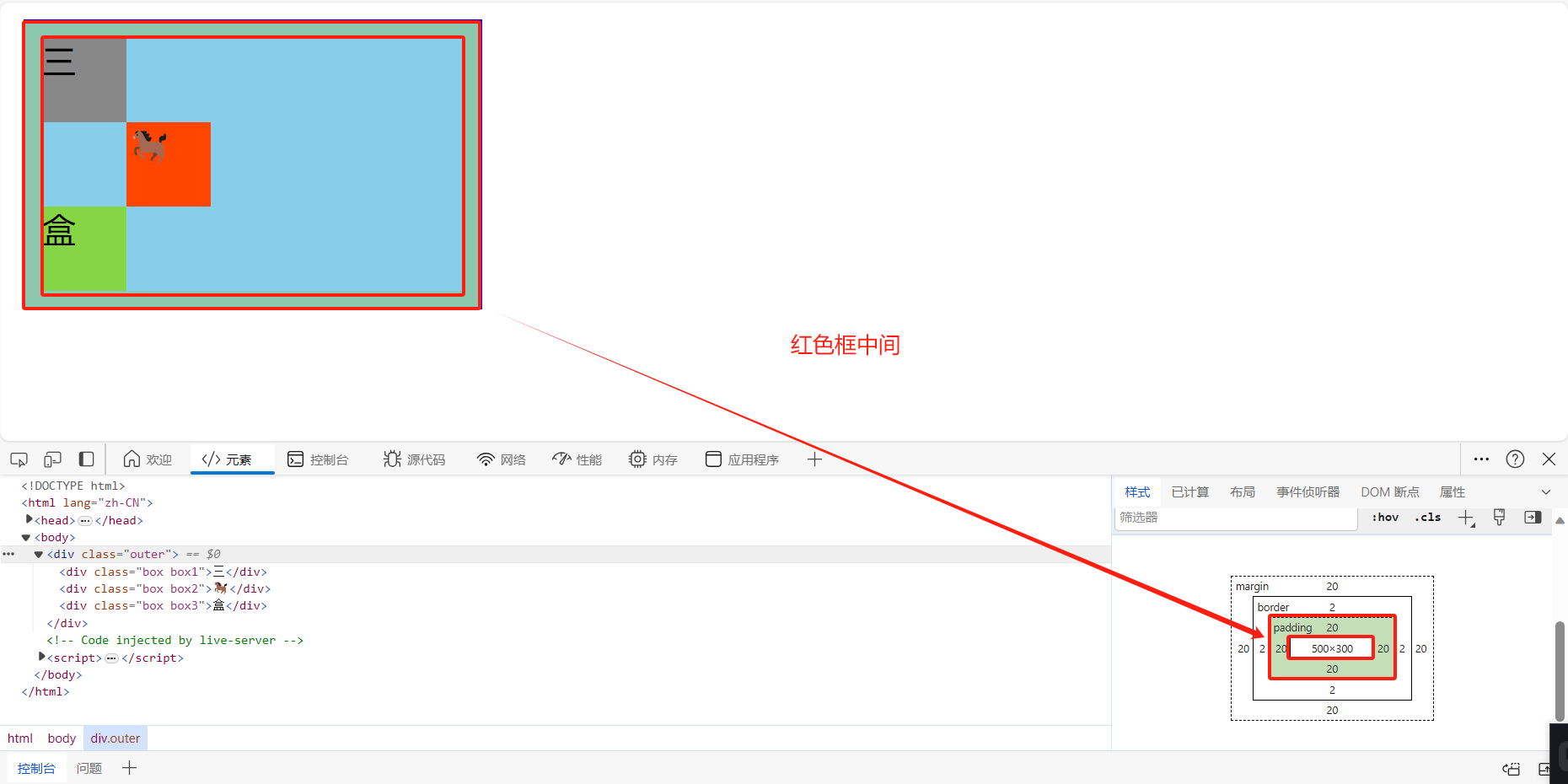Open the bottom drawer 控制台 tab

[36, 769]
